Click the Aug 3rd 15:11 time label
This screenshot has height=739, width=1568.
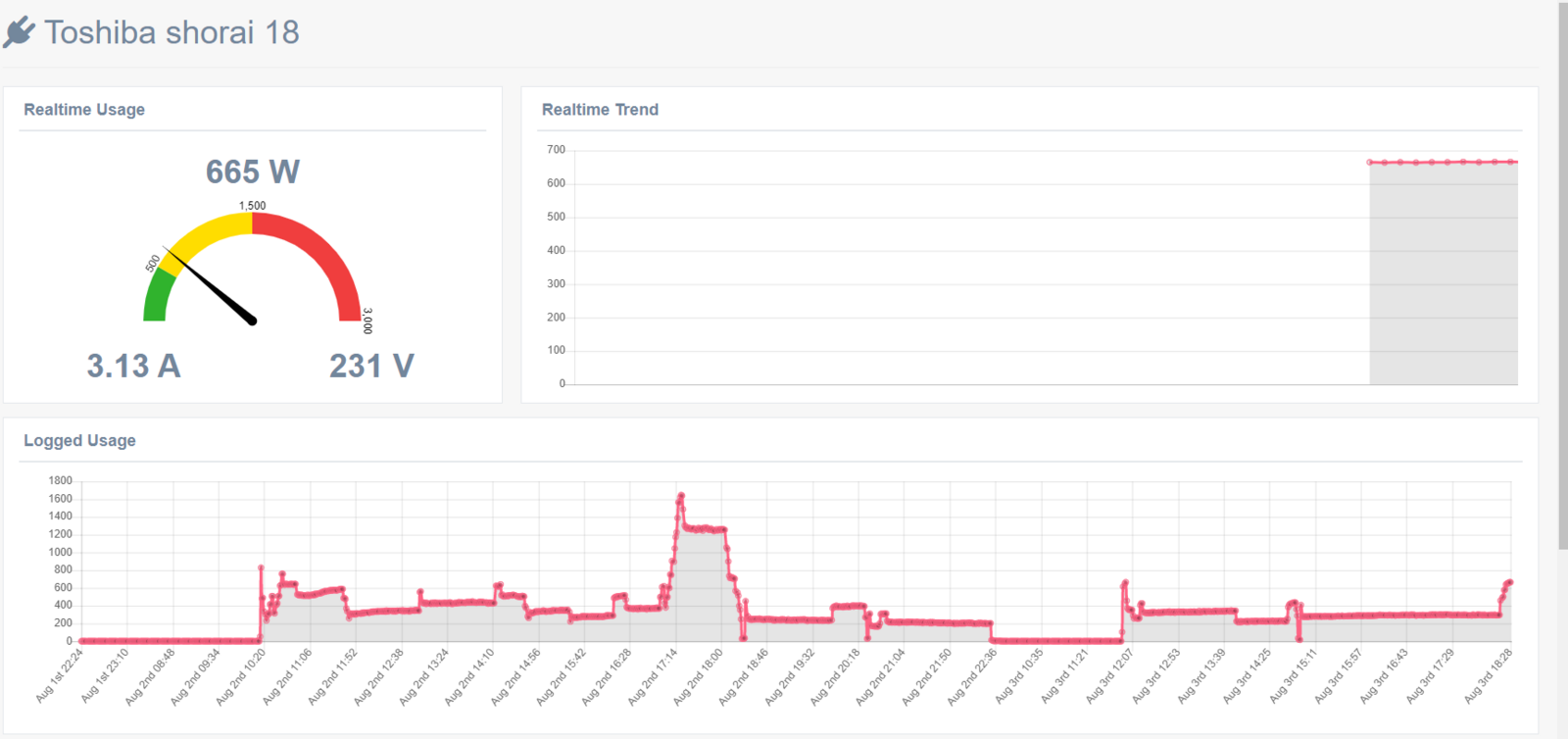coord(1294,675)
